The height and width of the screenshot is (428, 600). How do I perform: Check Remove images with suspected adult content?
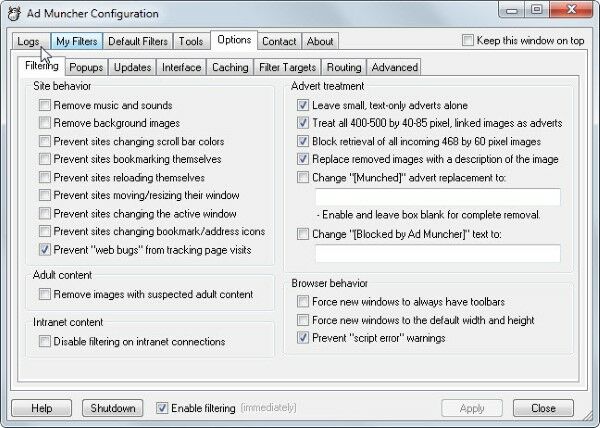[45, 294]
